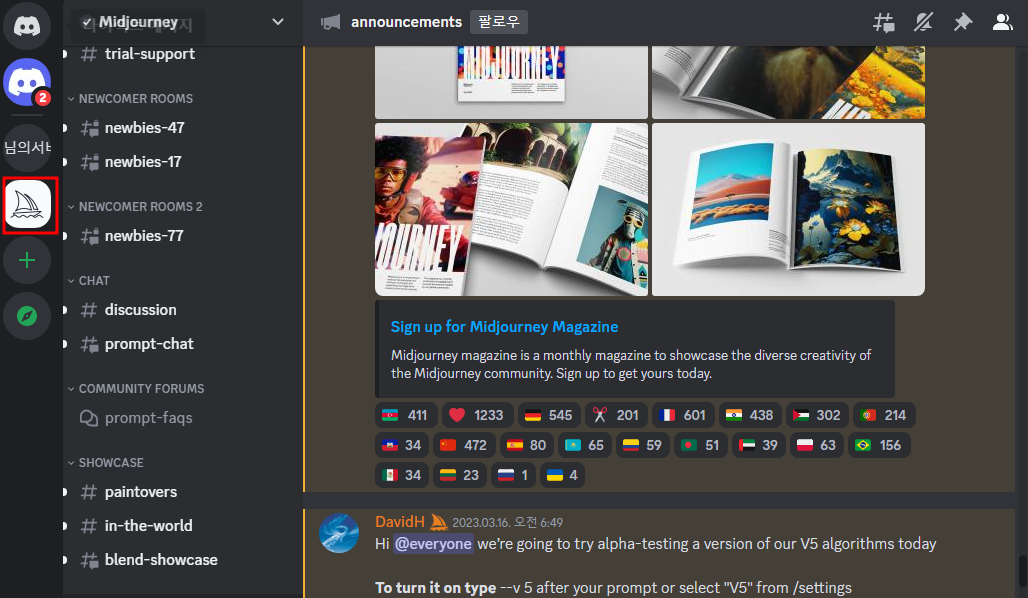Toggle the Lithuania flag reaction 23
Viewport: 1028px width, 598px height.
pos(460,475)
